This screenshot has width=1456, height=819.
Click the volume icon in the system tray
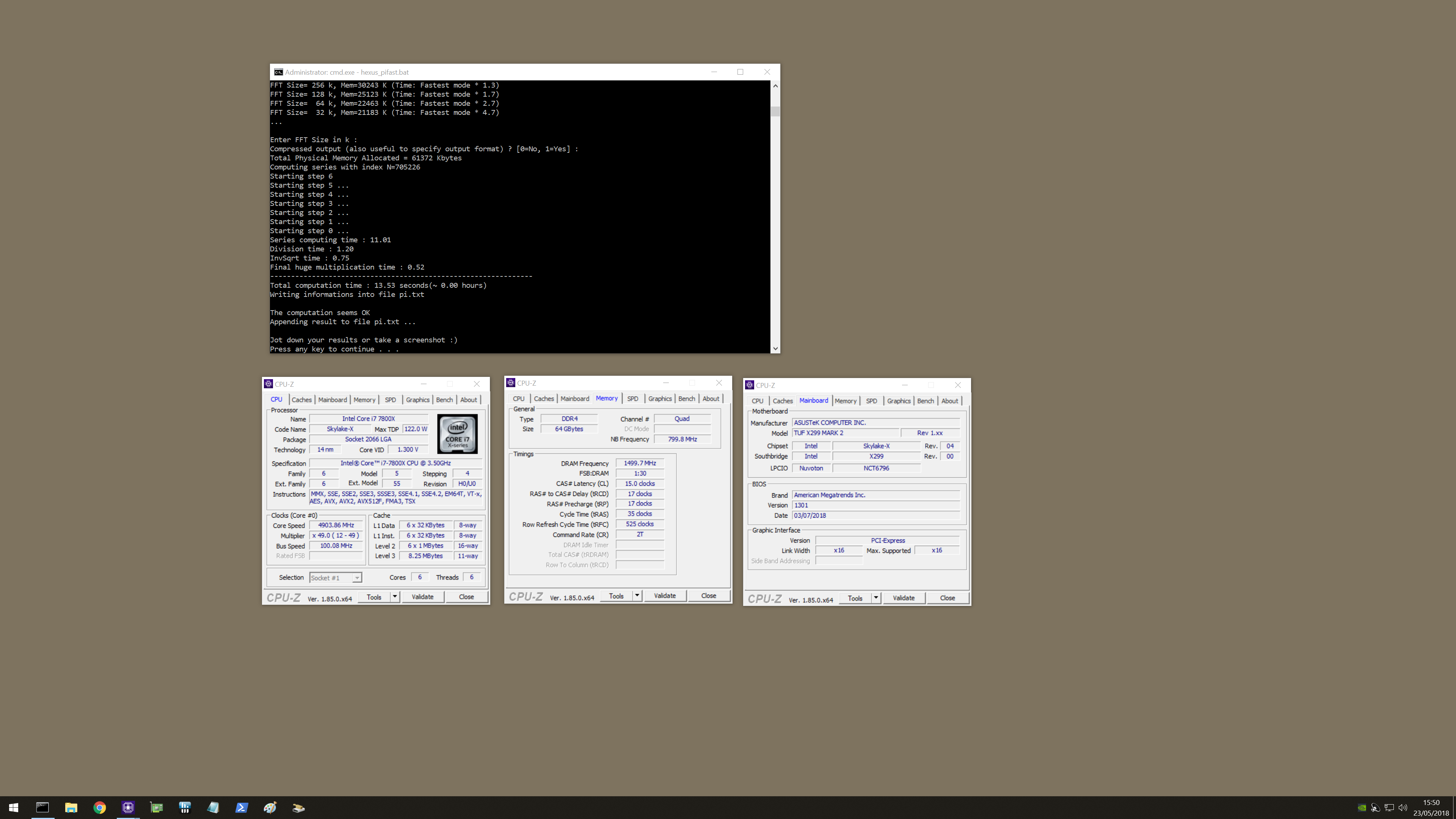click(x=1403, y=808)
